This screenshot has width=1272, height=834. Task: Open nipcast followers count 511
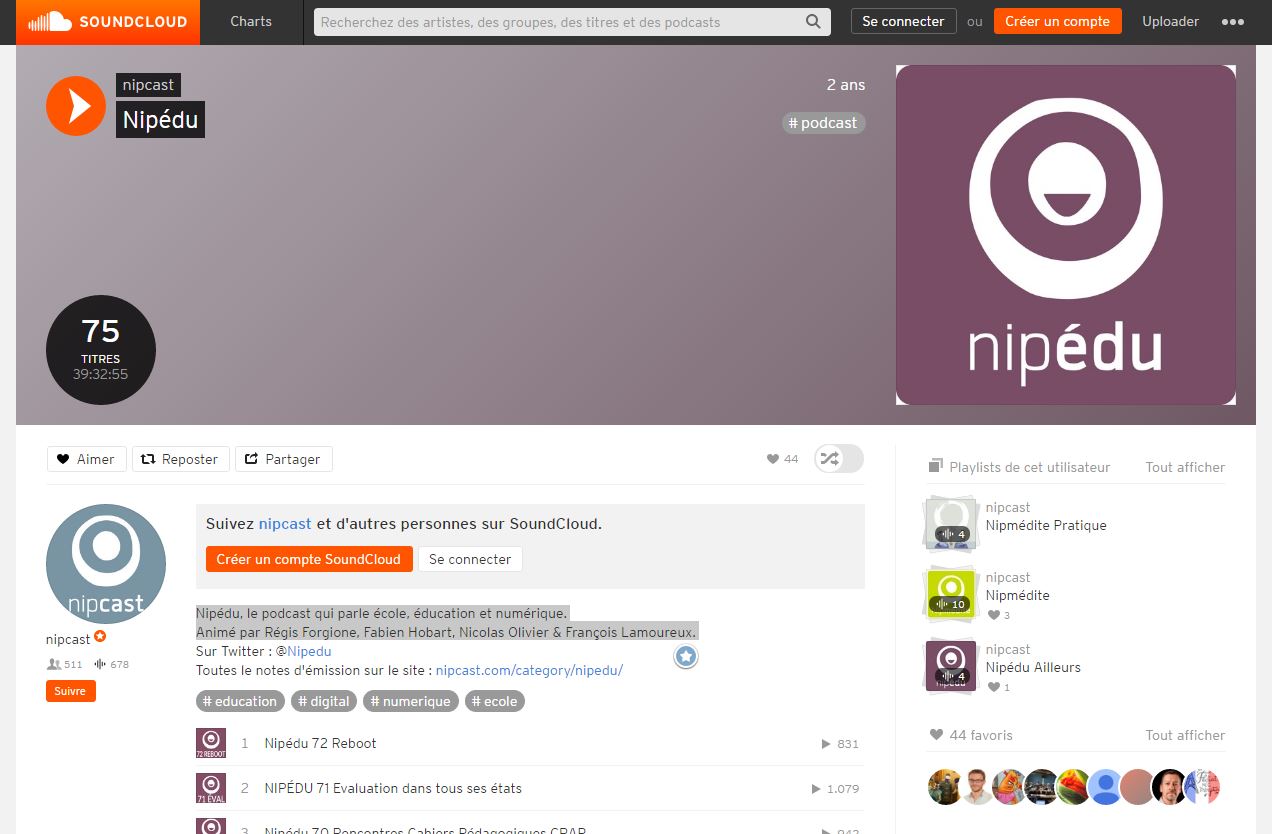pyautogui.click(x=65, y=664)
